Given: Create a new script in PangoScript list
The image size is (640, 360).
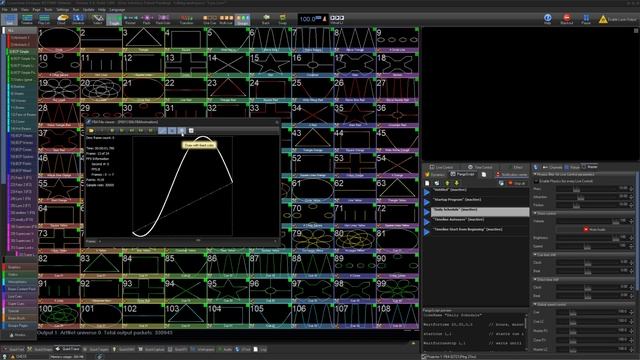Looking at the screenshot, I should [427, 183].
